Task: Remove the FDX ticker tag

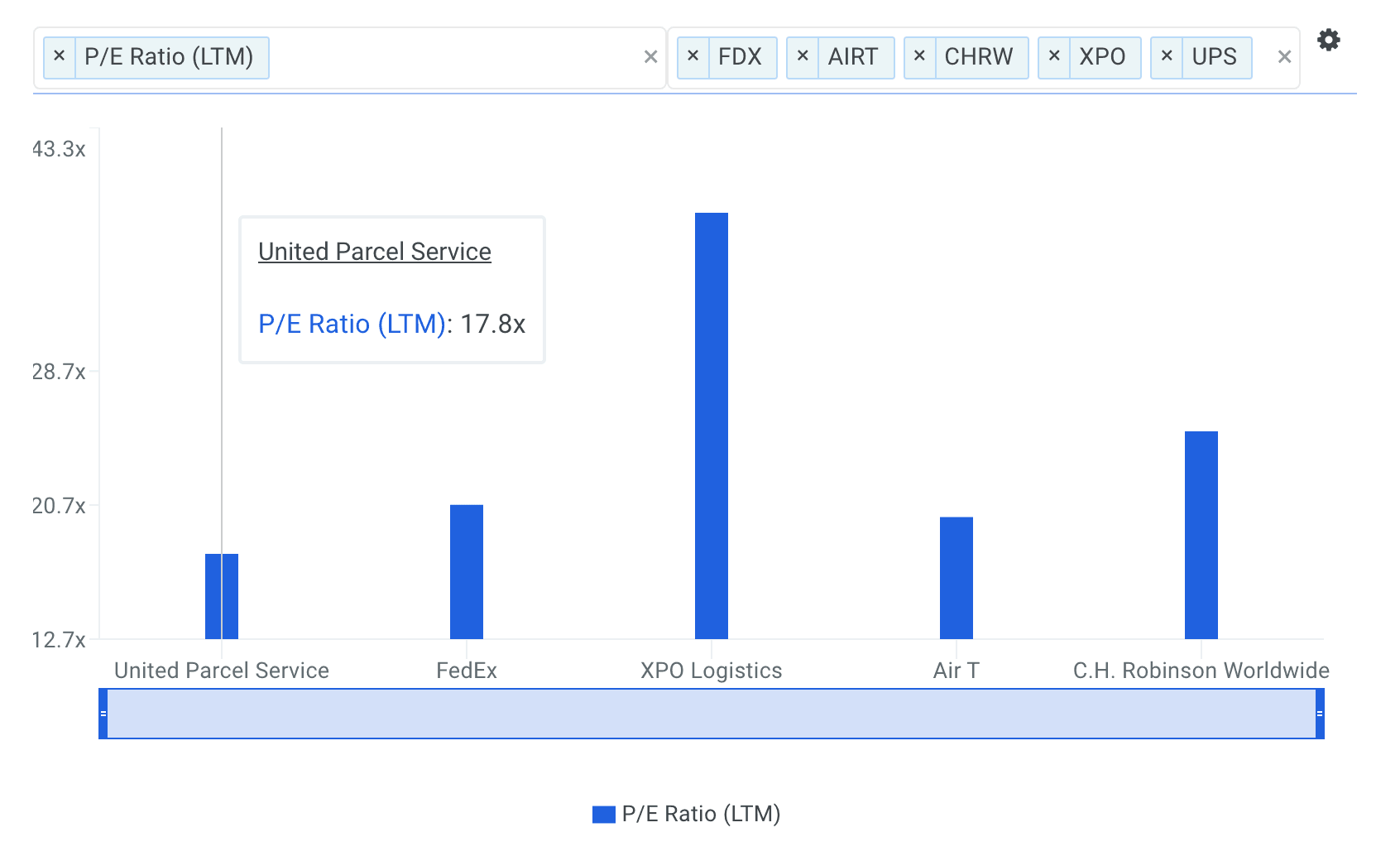Action: [x=693, y=56]
